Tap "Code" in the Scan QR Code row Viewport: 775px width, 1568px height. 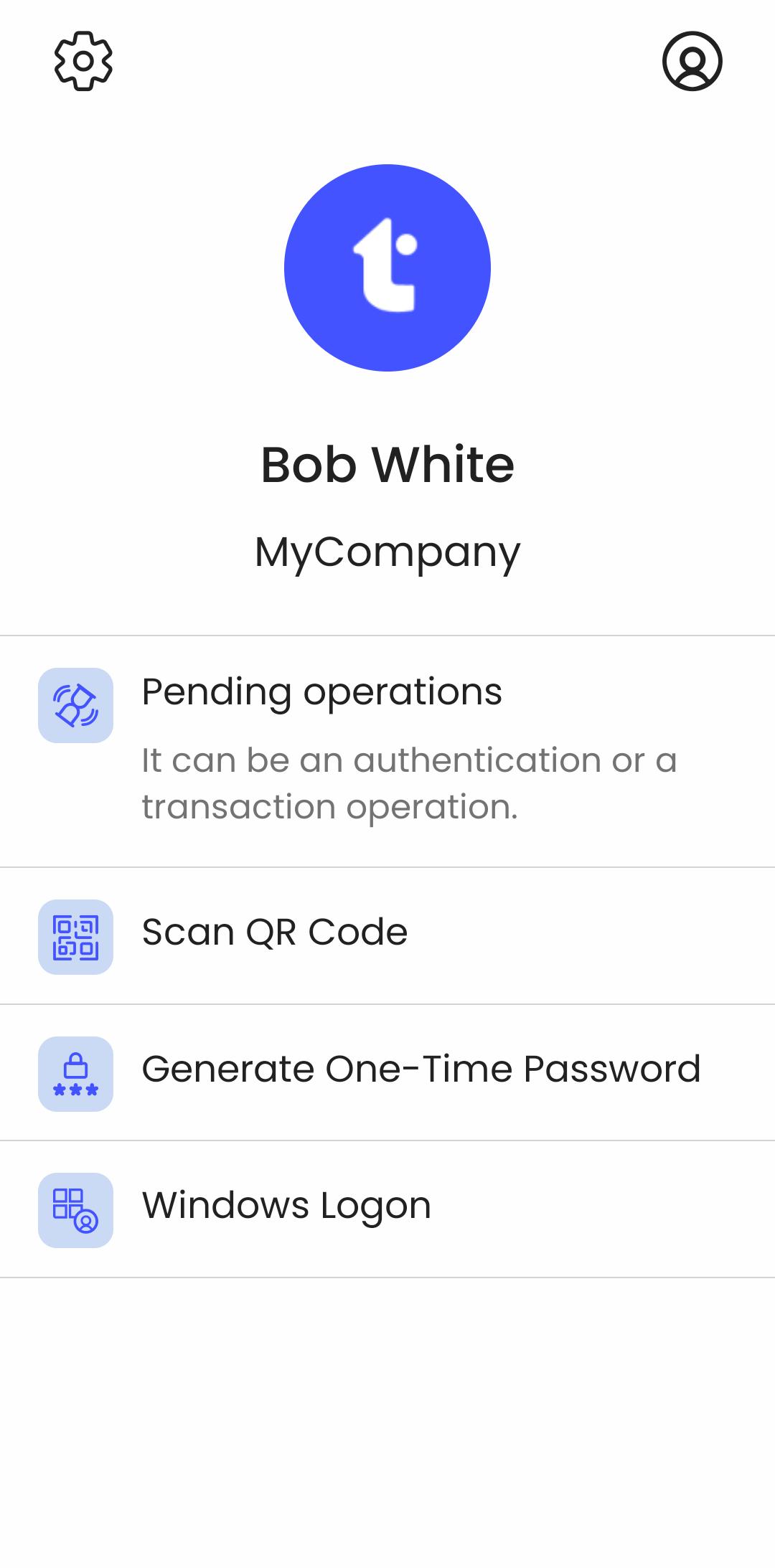[x=357, y=932]
